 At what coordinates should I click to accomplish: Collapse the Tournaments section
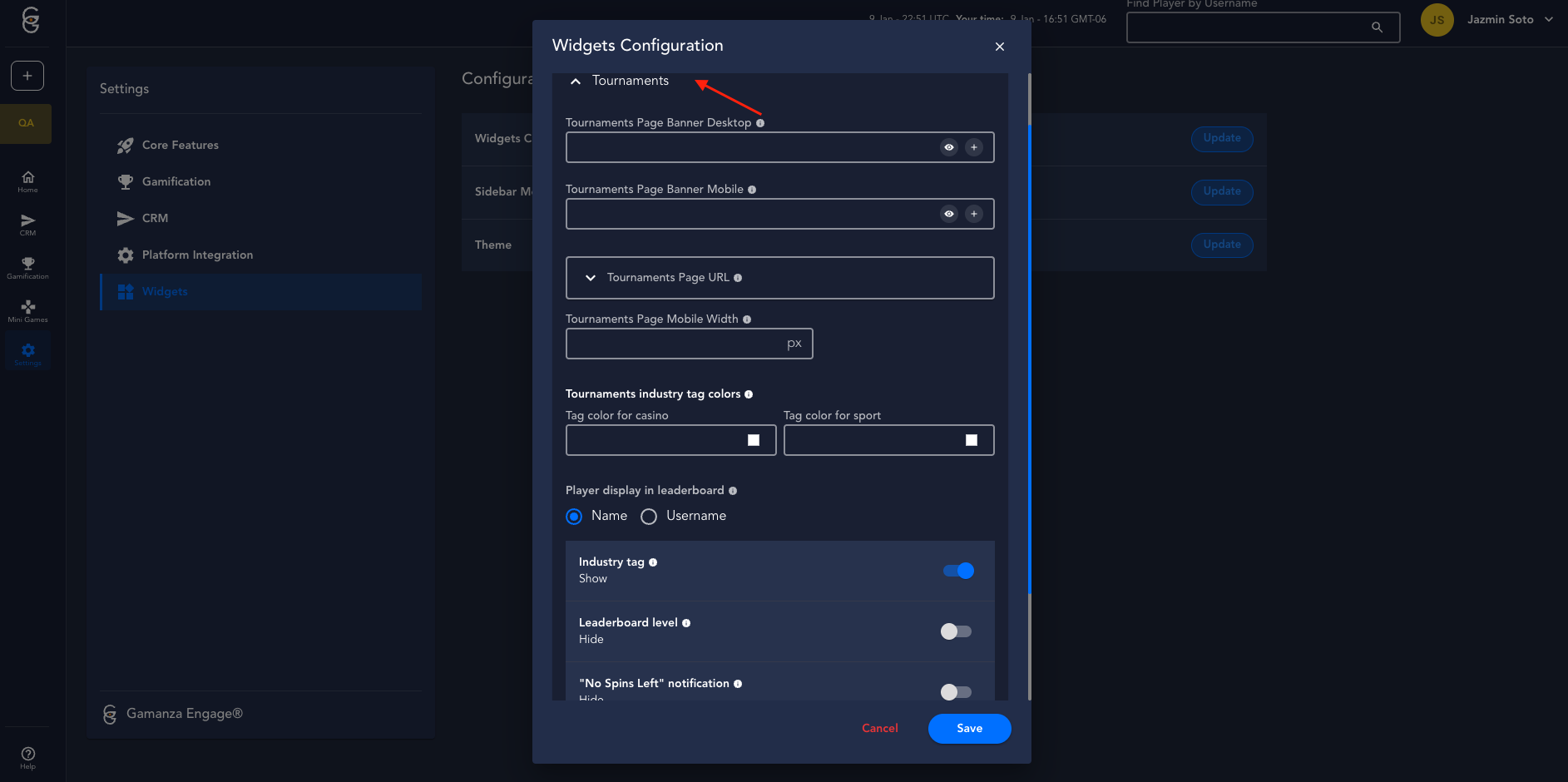click(x=576, y=82)
